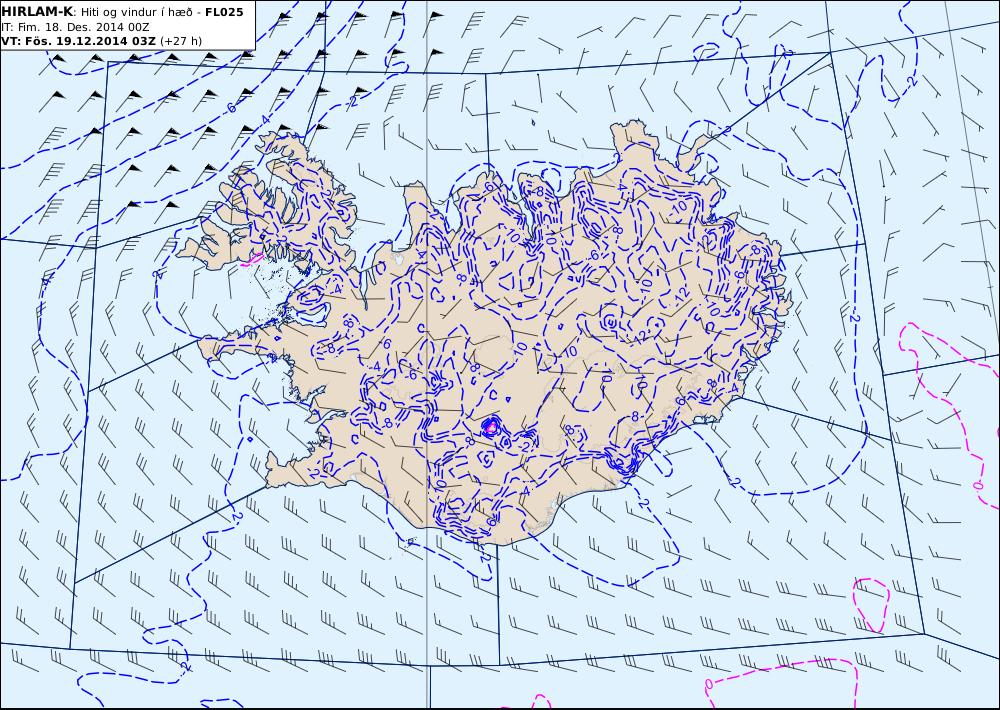Select the 'IT: Fim. 18. Des. 2014 00Z' line
This screenshot has width=1000, height=710.
[75, 27]
